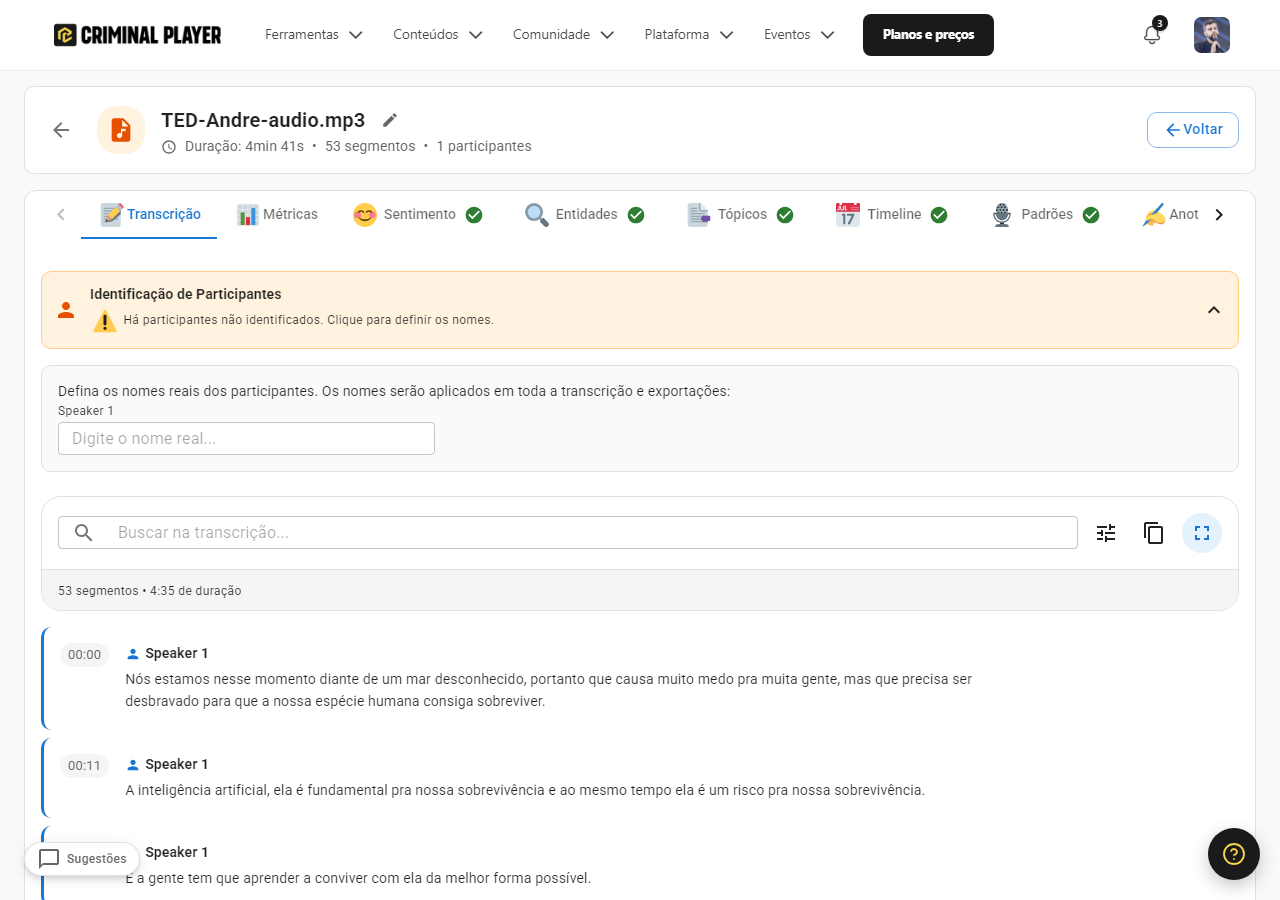Viewport: 1280px width, 900px height.
Task: Click the warning triangle icon
Action: click(105, 321)
